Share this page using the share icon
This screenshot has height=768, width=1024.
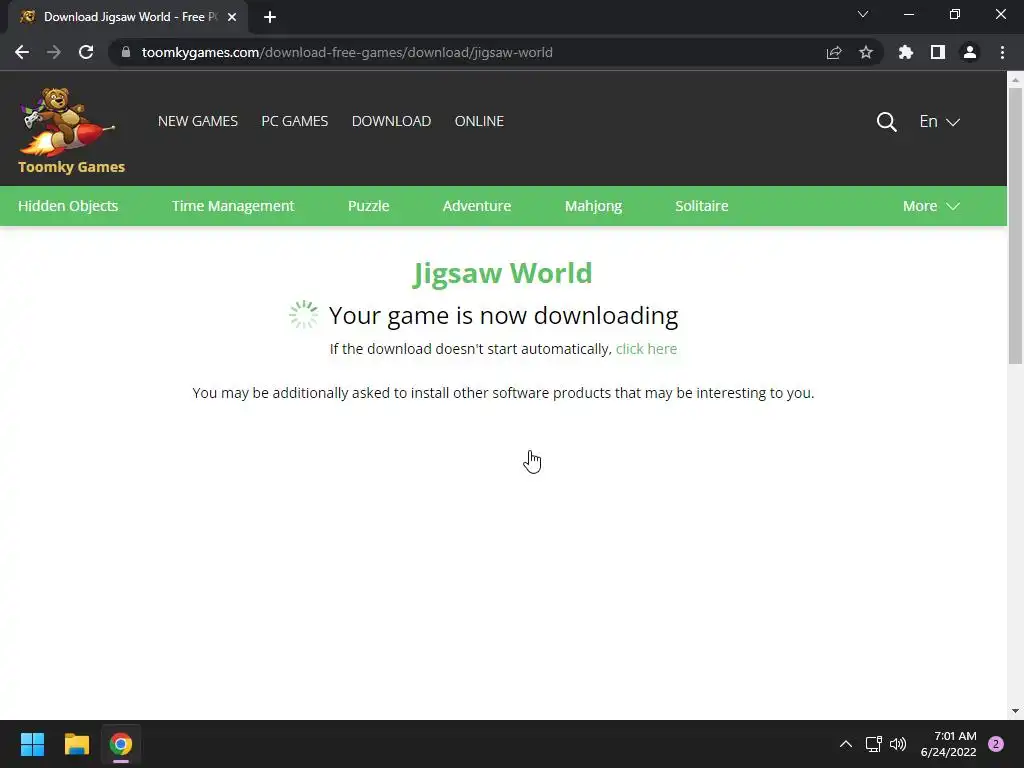tap(833, 52)
